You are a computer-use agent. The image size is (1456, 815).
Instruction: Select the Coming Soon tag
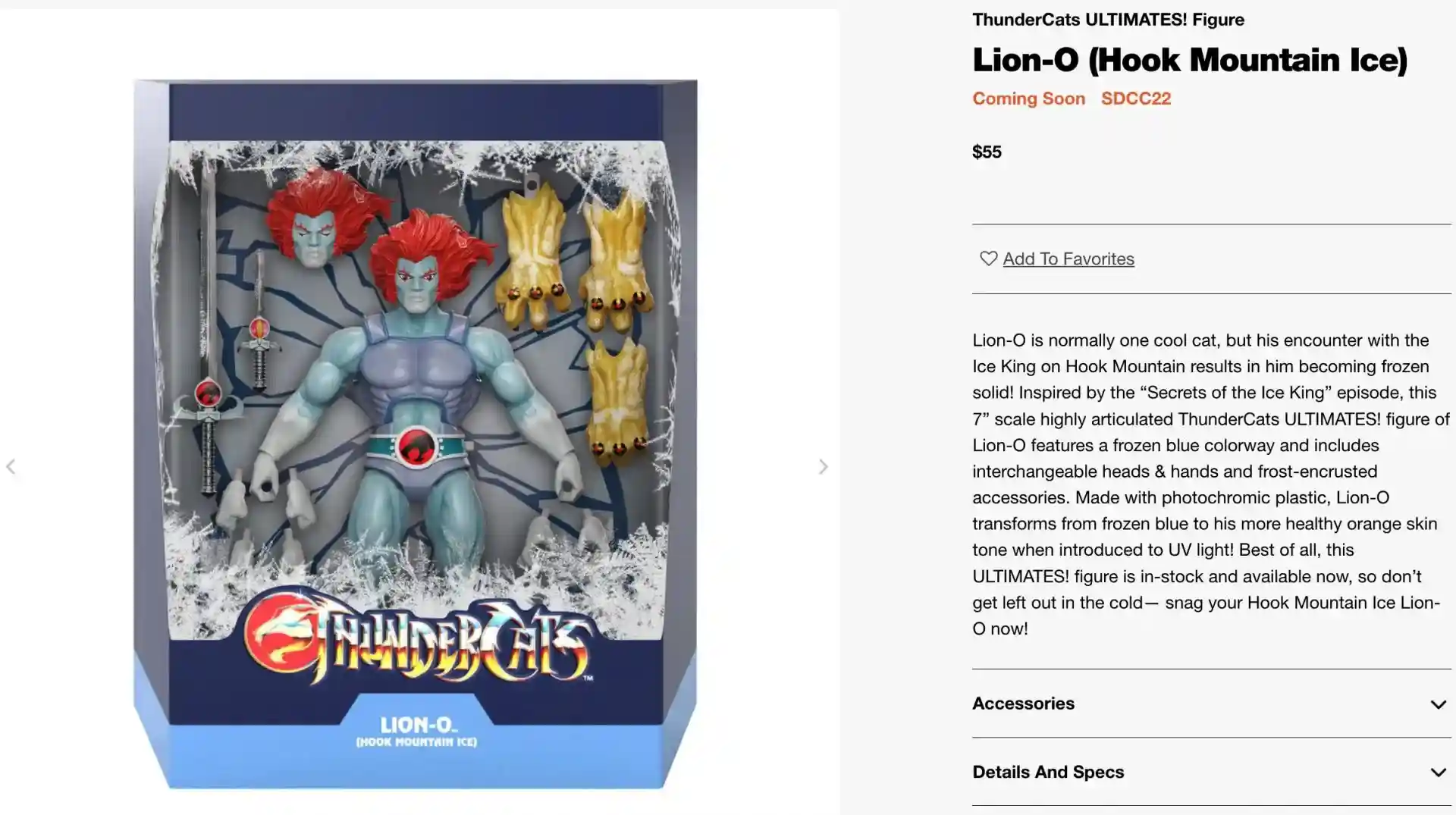(x=1028, y=99)
